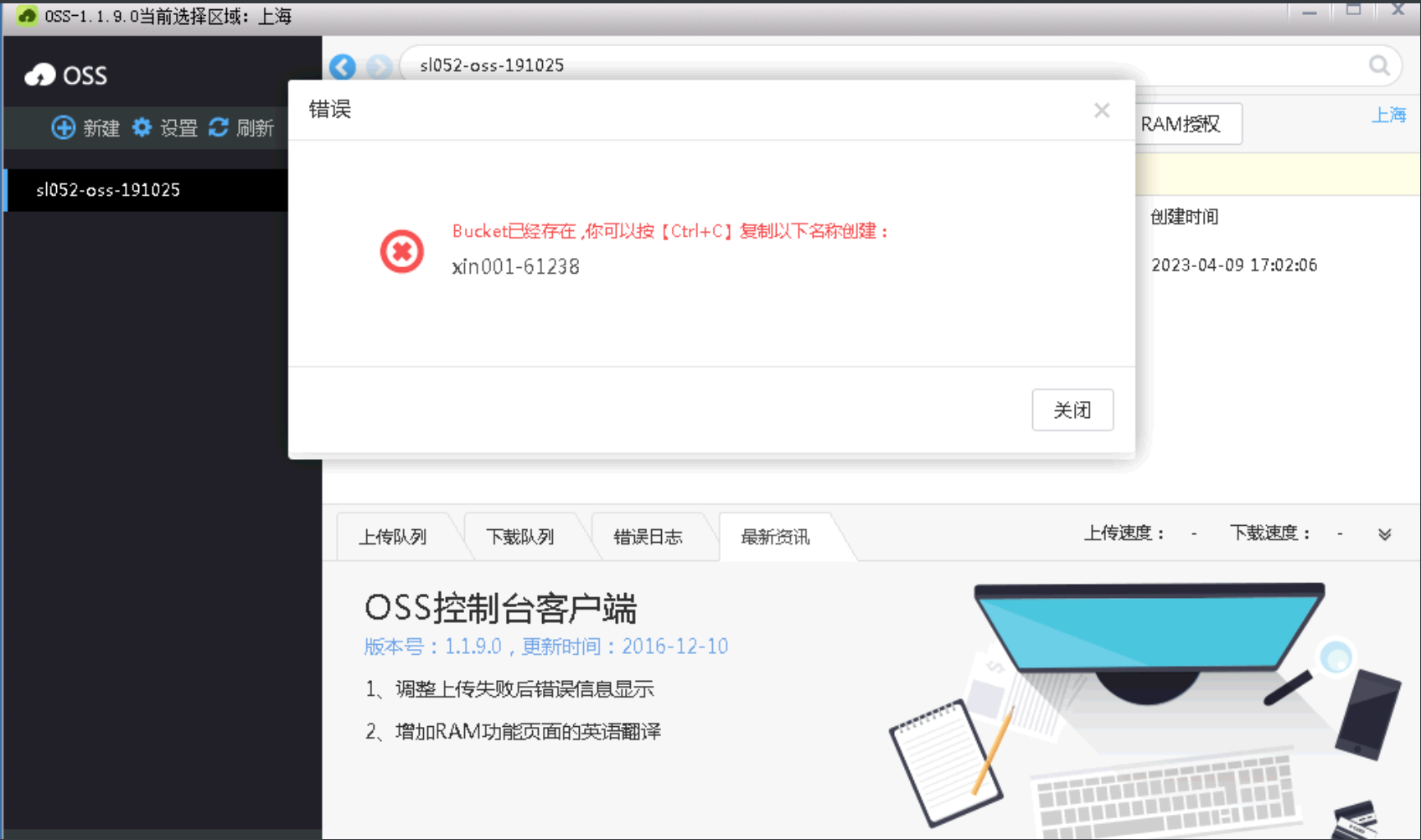
Task: Switch to 错误日志 tab
Action: [648, 537]
